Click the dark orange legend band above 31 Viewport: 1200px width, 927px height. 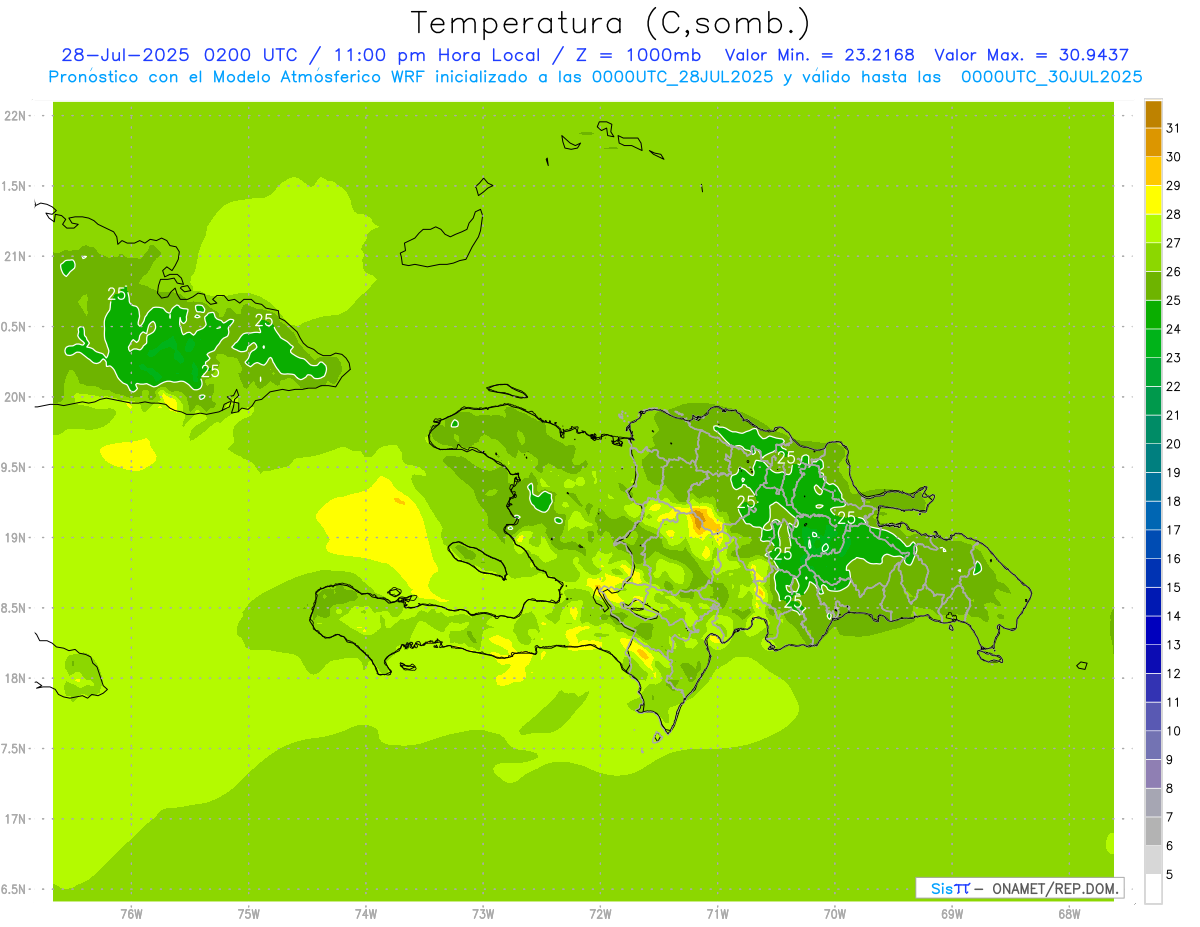point(1153,114)
